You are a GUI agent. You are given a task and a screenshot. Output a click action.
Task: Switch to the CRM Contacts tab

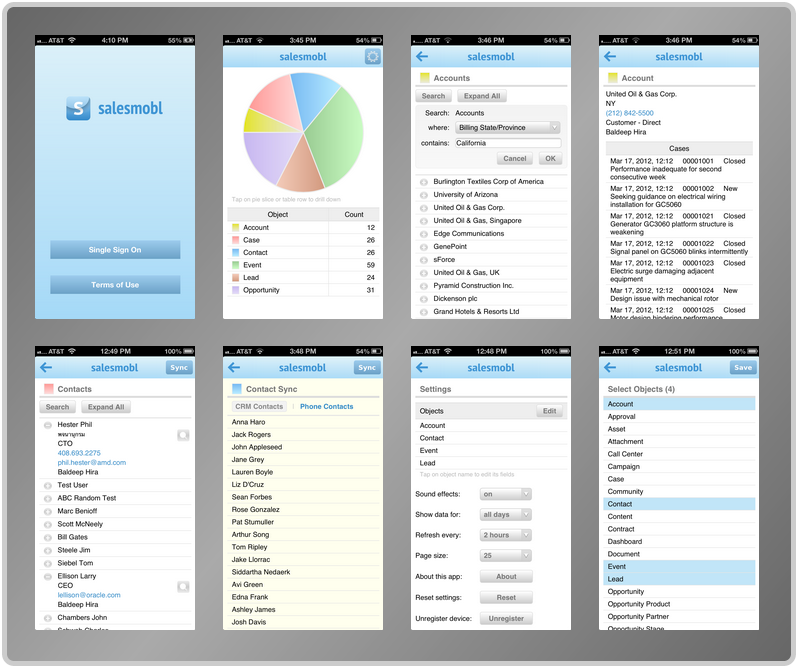pyautogui.click(x=259, y=406)
